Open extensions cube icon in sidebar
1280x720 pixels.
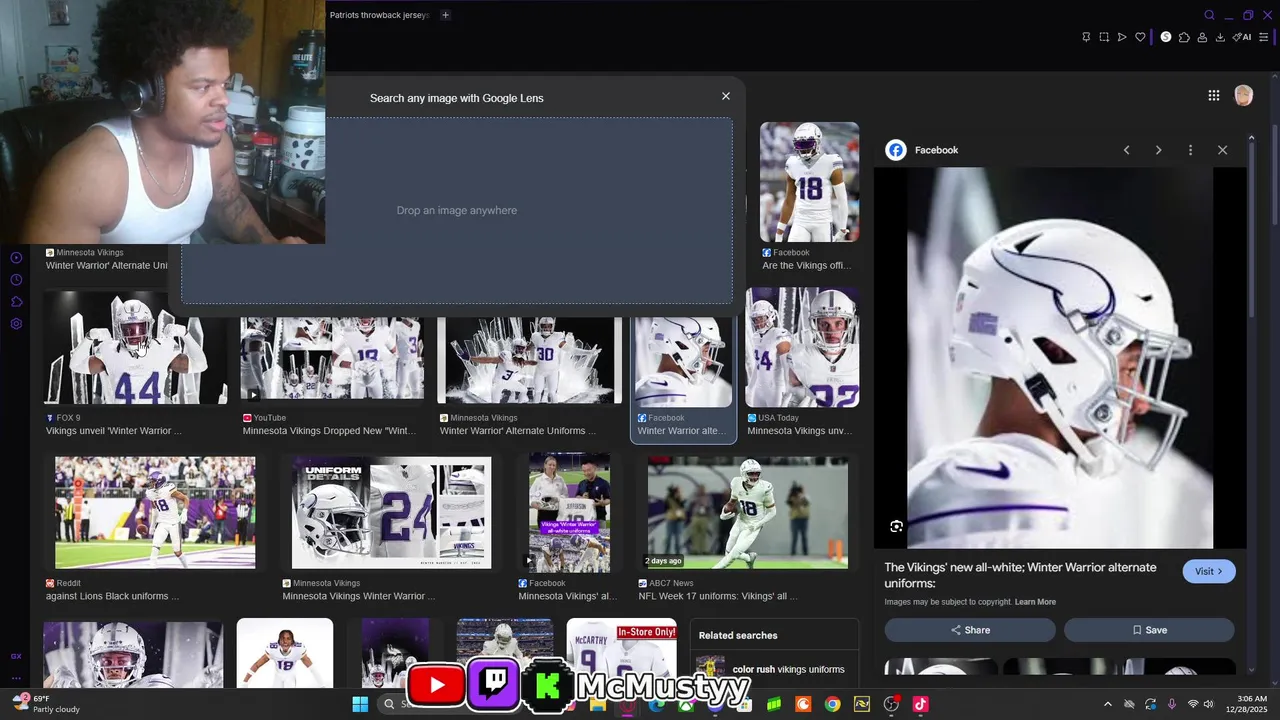[16, 302]
